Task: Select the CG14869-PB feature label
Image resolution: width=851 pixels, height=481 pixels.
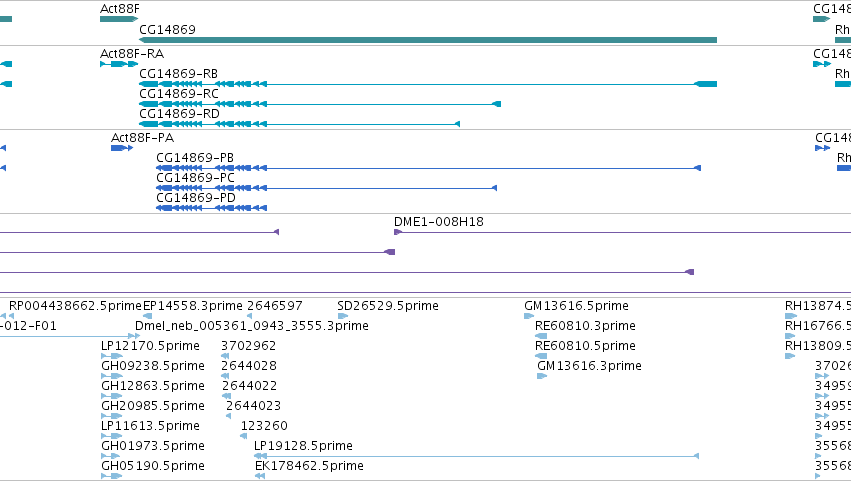Action: click(x=195, y=158)
